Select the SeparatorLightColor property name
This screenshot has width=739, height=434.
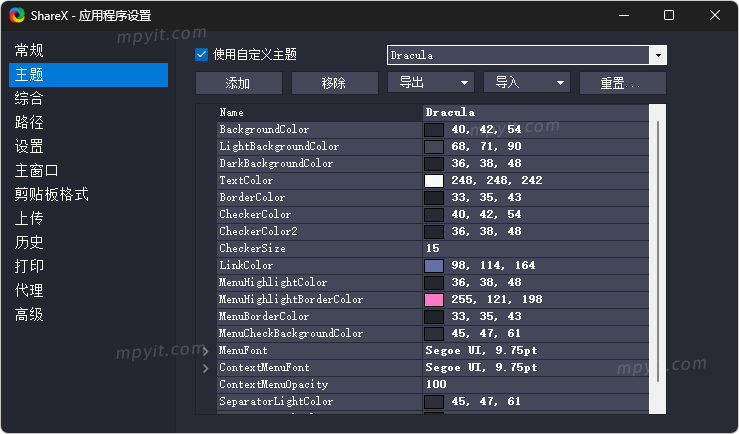(276, 401)
